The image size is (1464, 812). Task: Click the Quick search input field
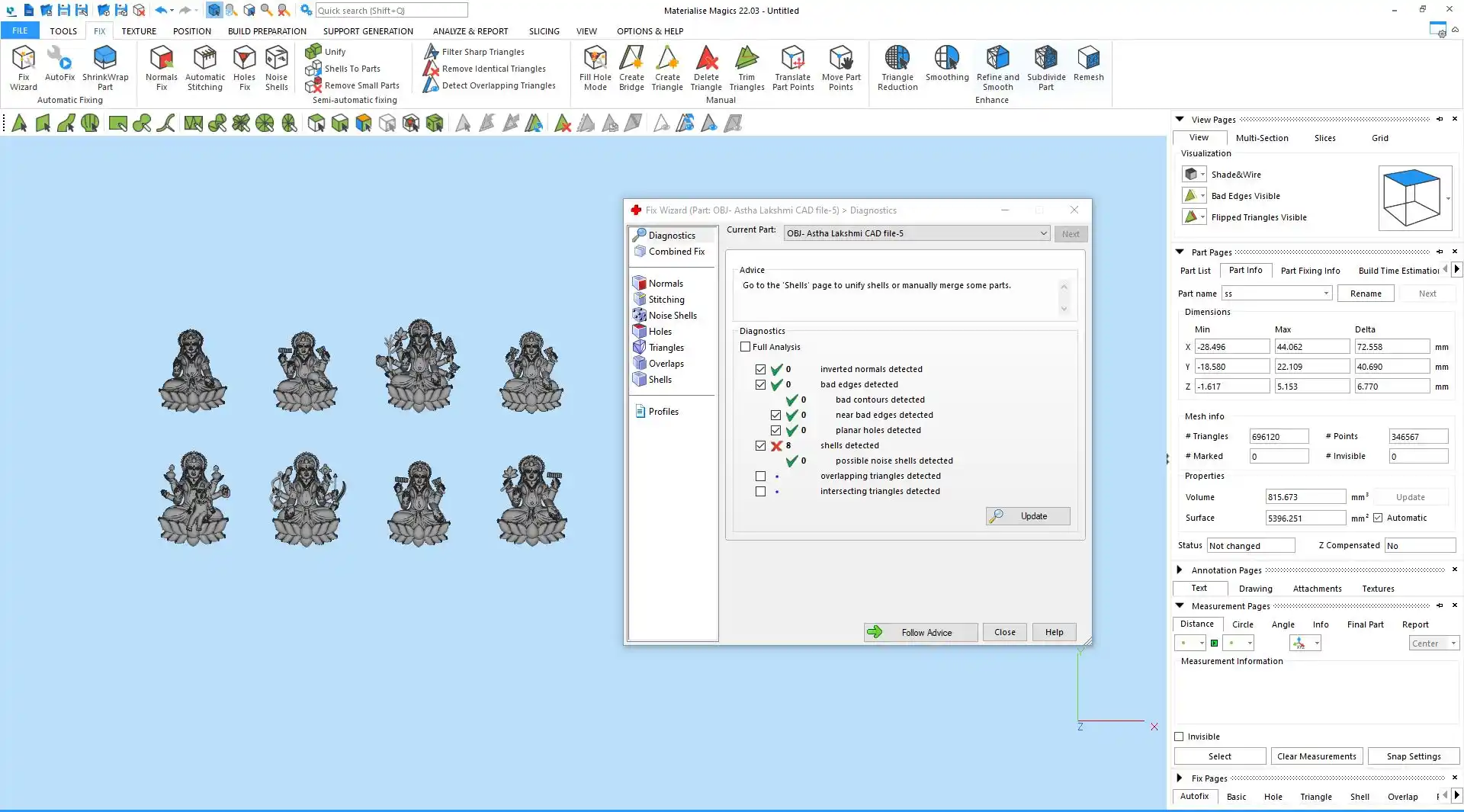pos(391,11)
